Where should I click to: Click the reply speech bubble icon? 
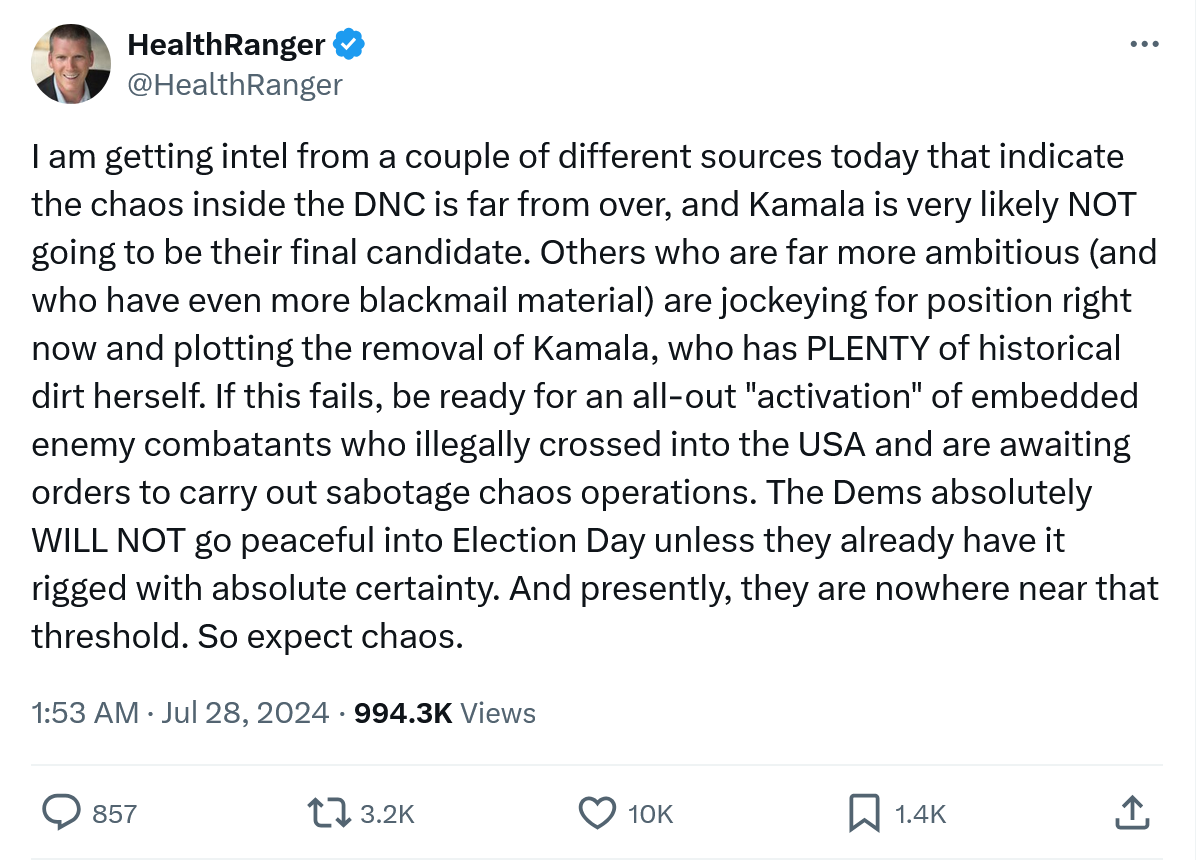(x=61, y=812)
